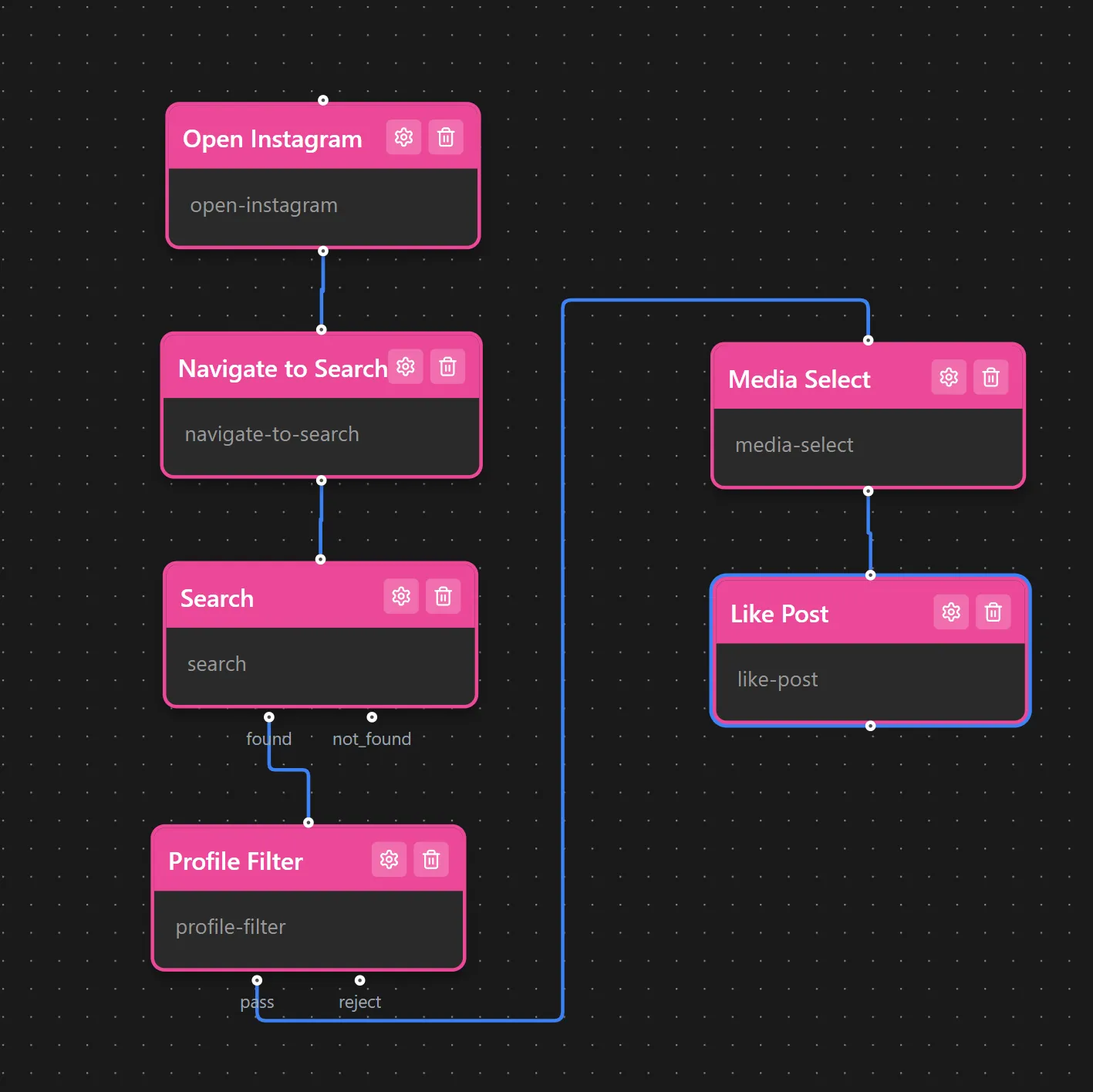Click the open-instagram node body text

click(264, 205)
